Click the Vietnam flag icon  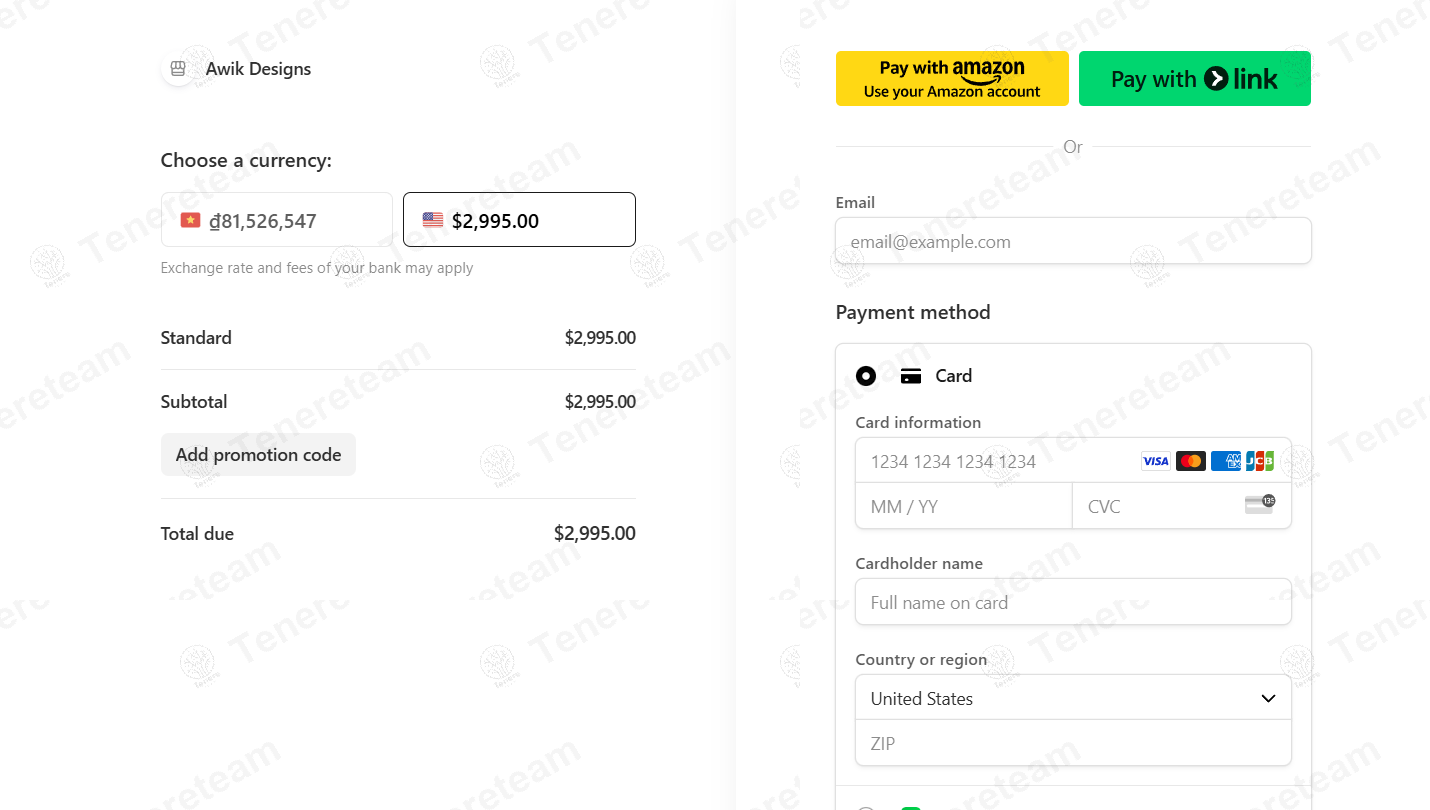click(190, 220)
